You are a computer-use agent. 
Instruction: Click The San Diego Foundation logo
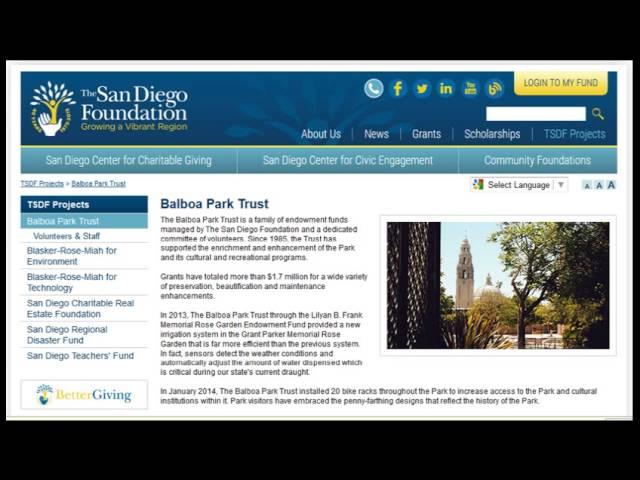click(x=109, y=109)
